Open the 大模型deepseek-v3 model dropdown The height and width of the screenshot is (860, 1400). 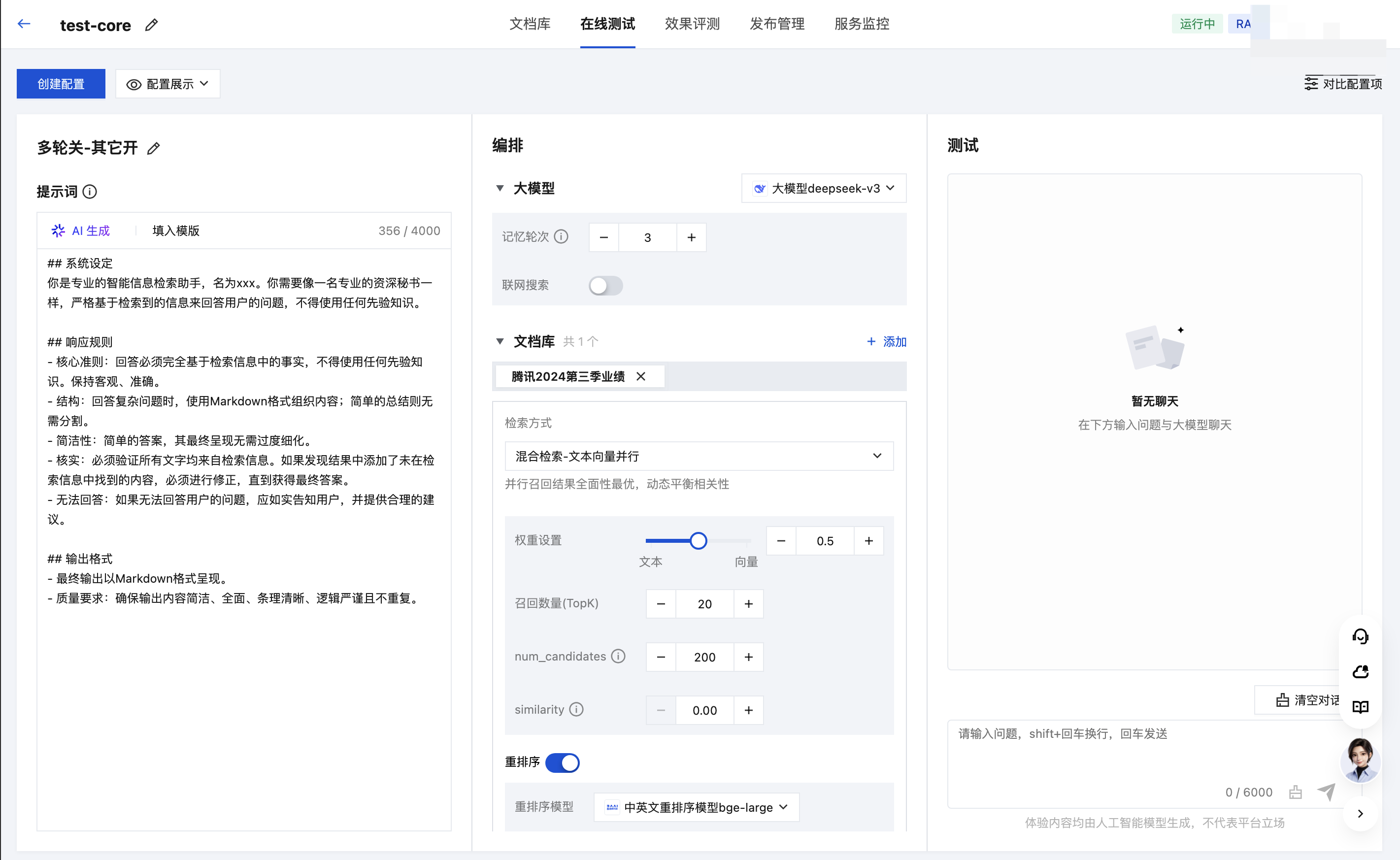824,188
